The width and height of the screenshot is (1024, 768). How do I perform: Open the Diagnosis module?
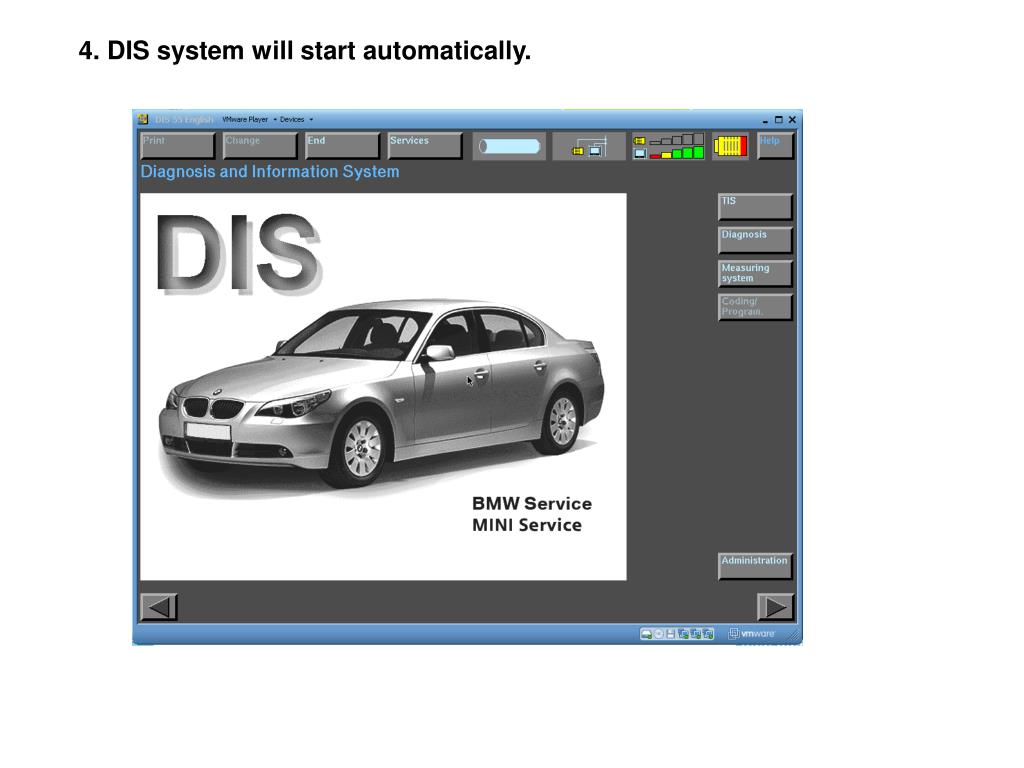click(x=755, y=240)
